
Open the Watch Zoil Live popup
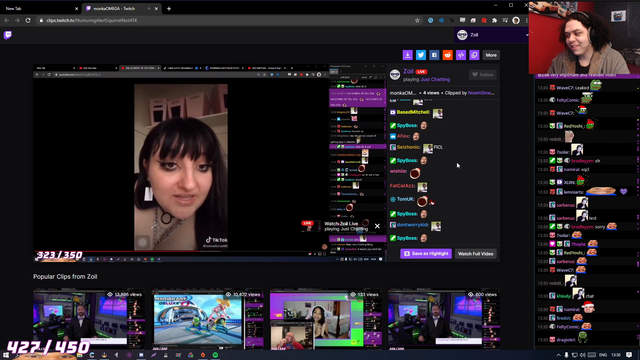[x=341, y=226]
